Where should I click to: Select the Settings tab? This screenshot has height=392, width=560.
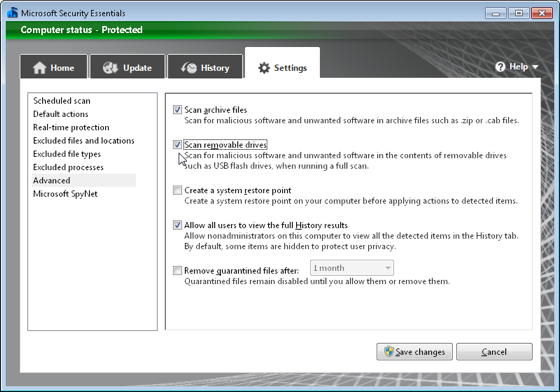282,64
